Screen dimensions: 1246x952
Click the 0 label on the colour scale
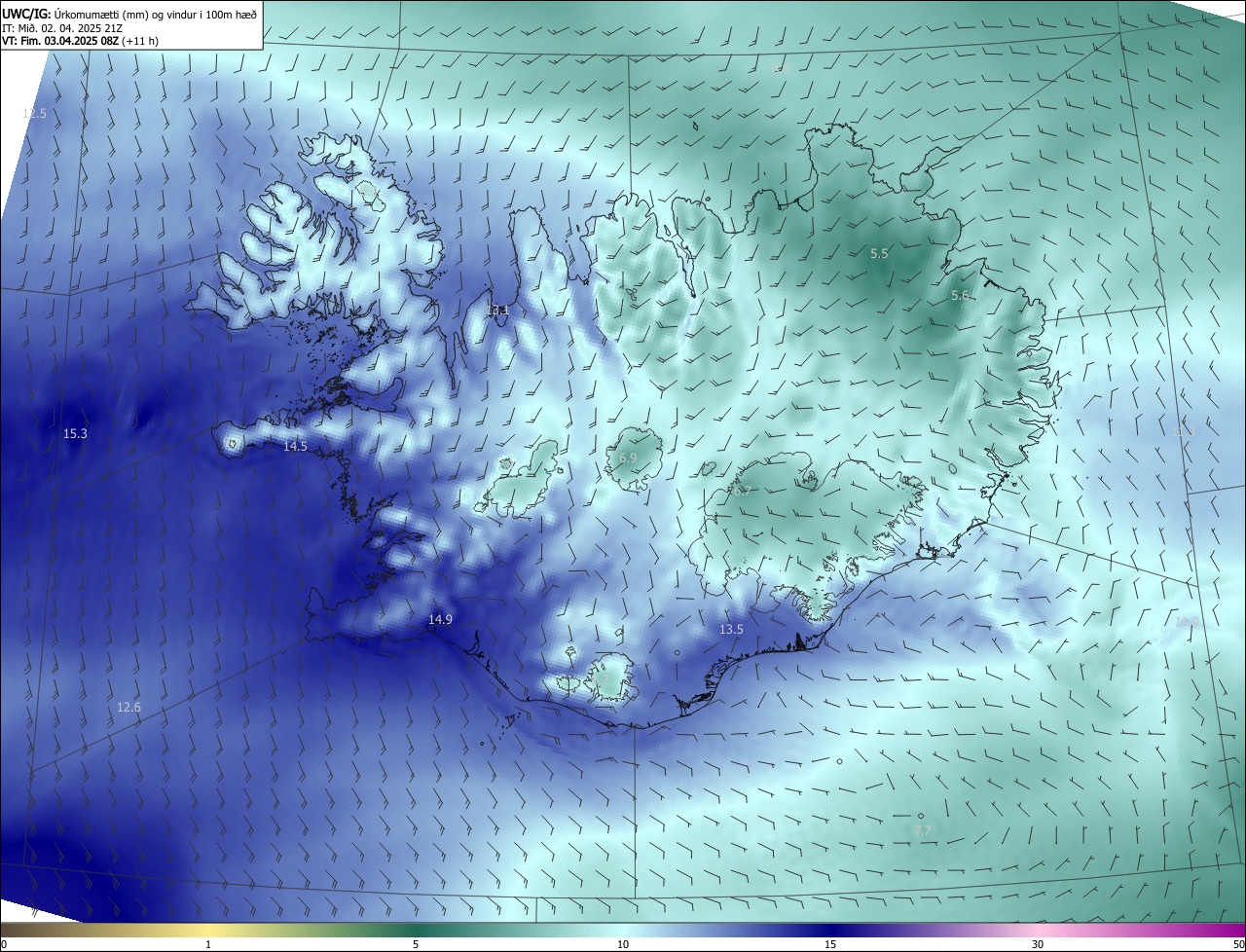3,944
